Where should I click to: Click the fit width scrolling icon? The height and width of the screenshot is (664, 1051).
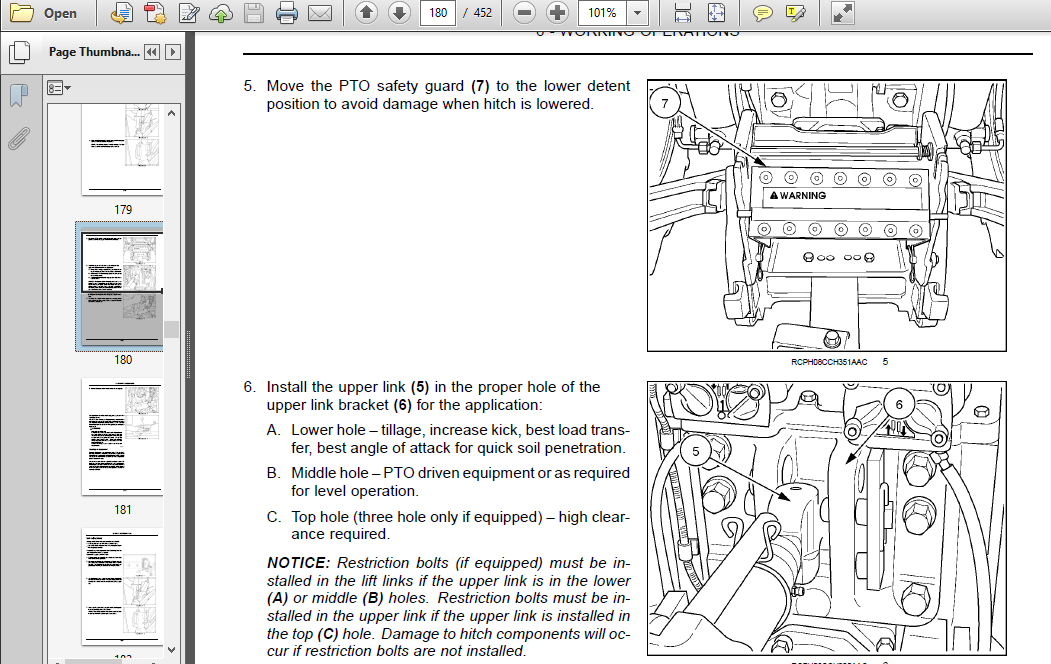click(x=682, y=13)
